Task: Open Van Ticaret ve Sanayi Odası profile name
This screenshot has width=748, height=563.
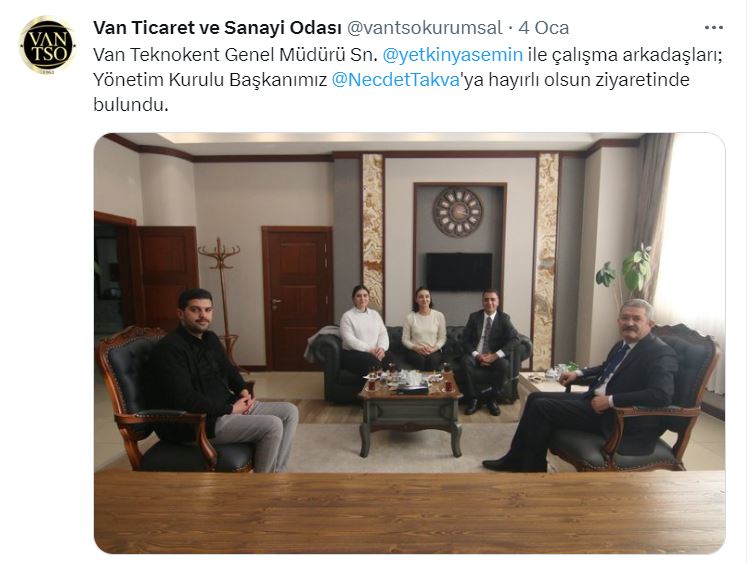Action: (x=217, y=28)
